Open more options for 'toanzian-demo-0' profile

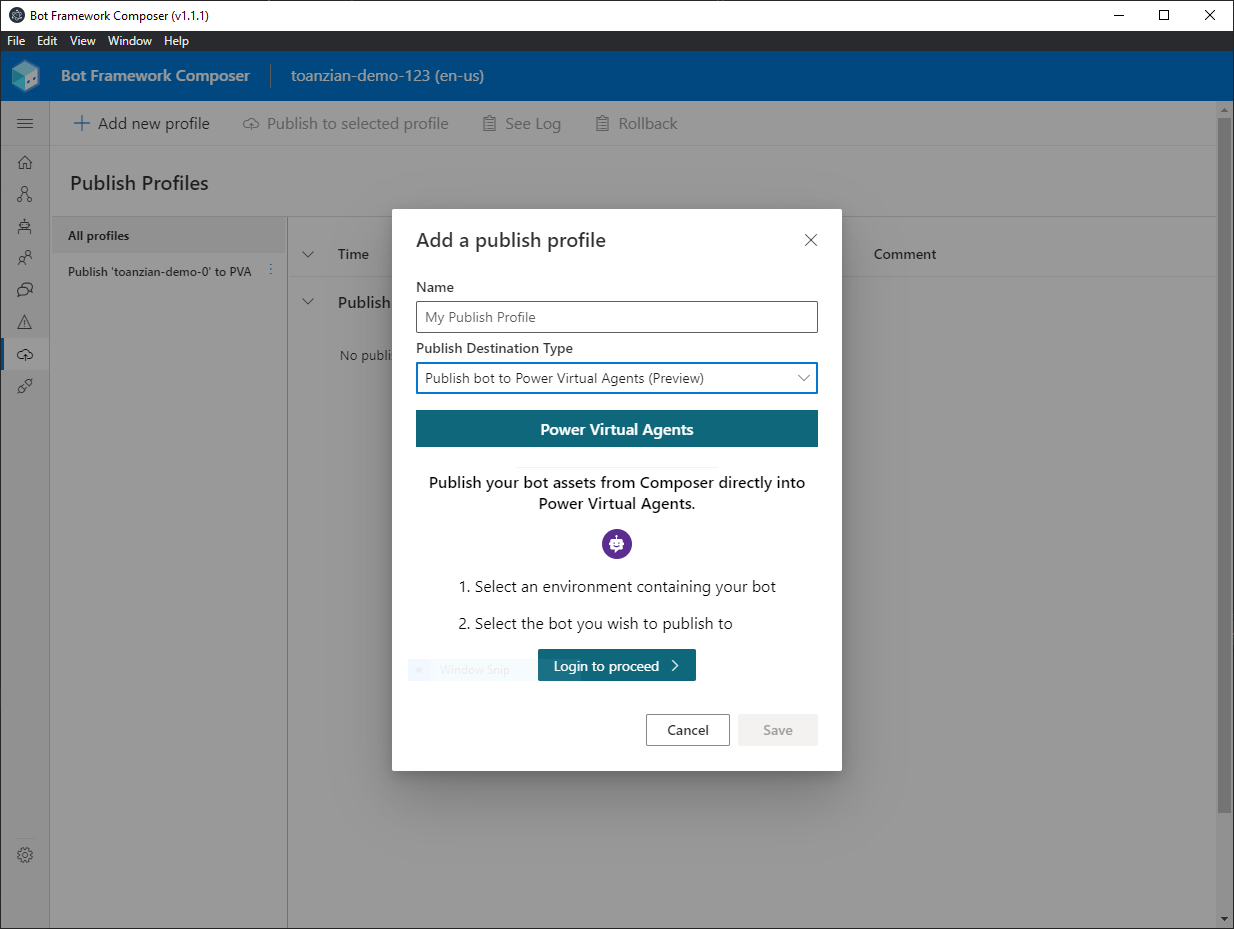270,271
